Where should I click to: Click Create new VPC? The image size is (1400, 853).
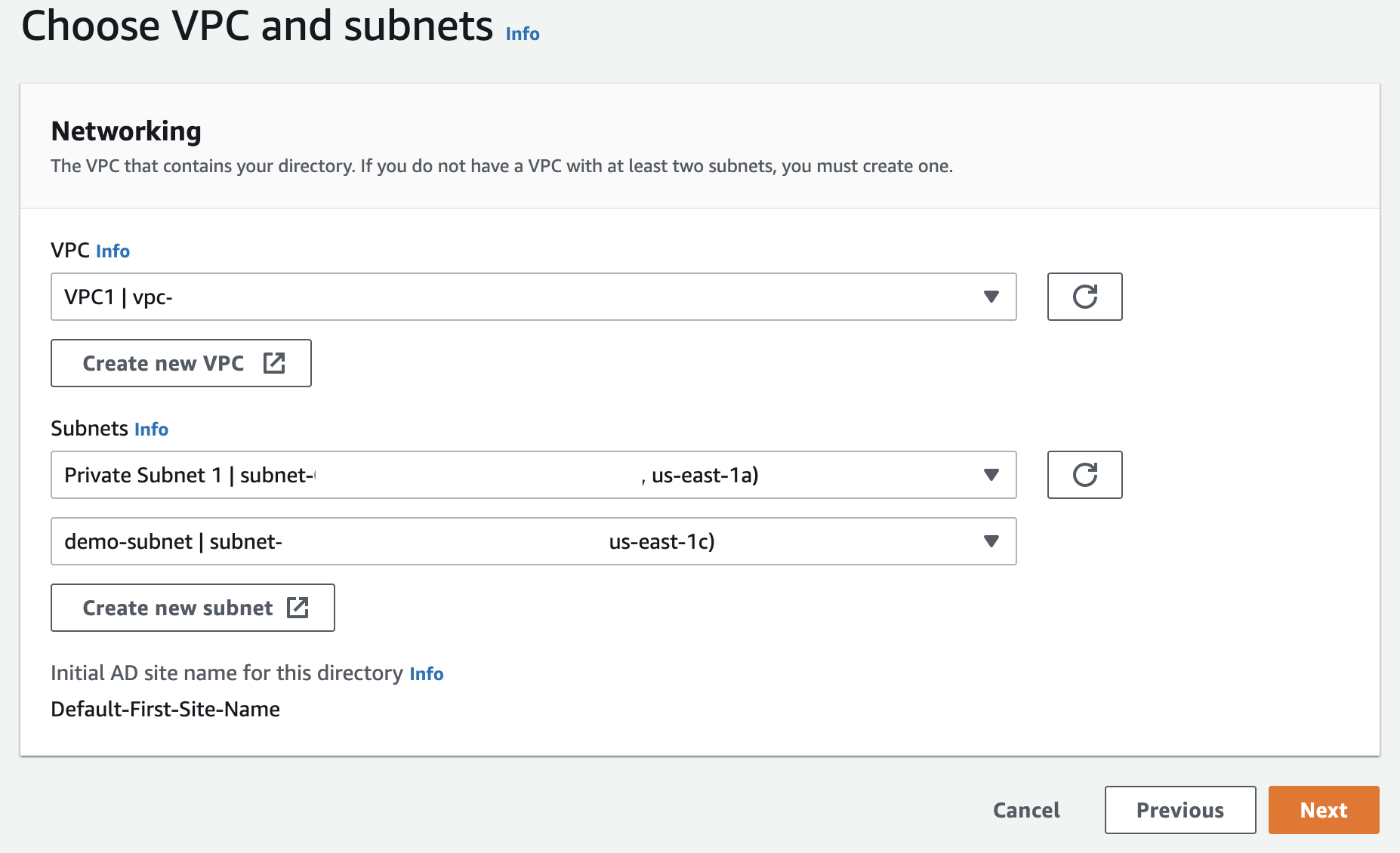coord(180,363)
